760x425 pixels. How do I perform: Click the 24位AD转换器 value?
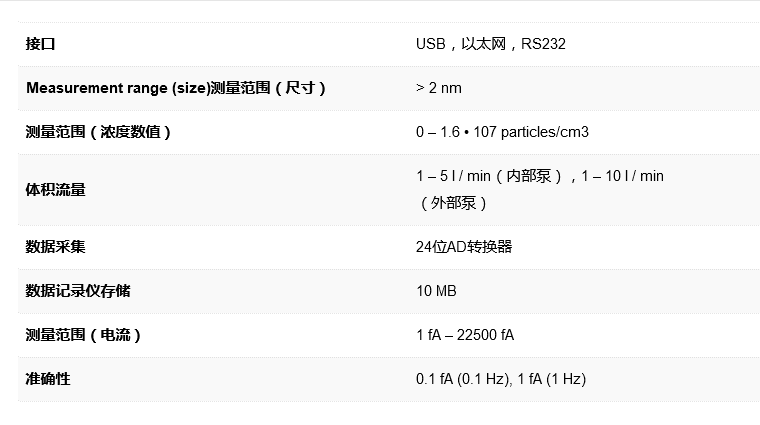[464, 247]
